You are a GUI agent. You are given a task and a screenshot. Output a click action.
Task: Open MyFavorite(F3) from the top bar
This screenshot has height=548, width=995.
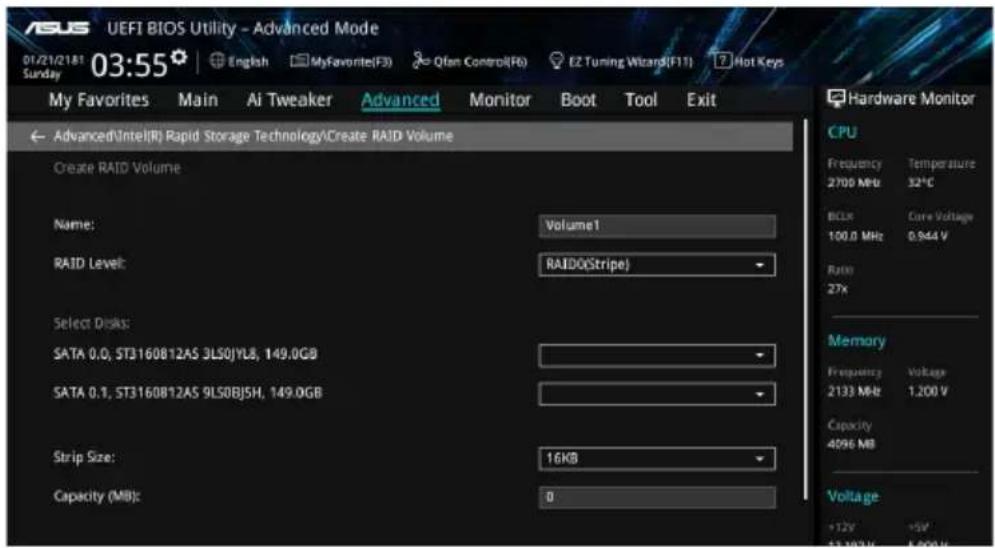pos(341,62)
